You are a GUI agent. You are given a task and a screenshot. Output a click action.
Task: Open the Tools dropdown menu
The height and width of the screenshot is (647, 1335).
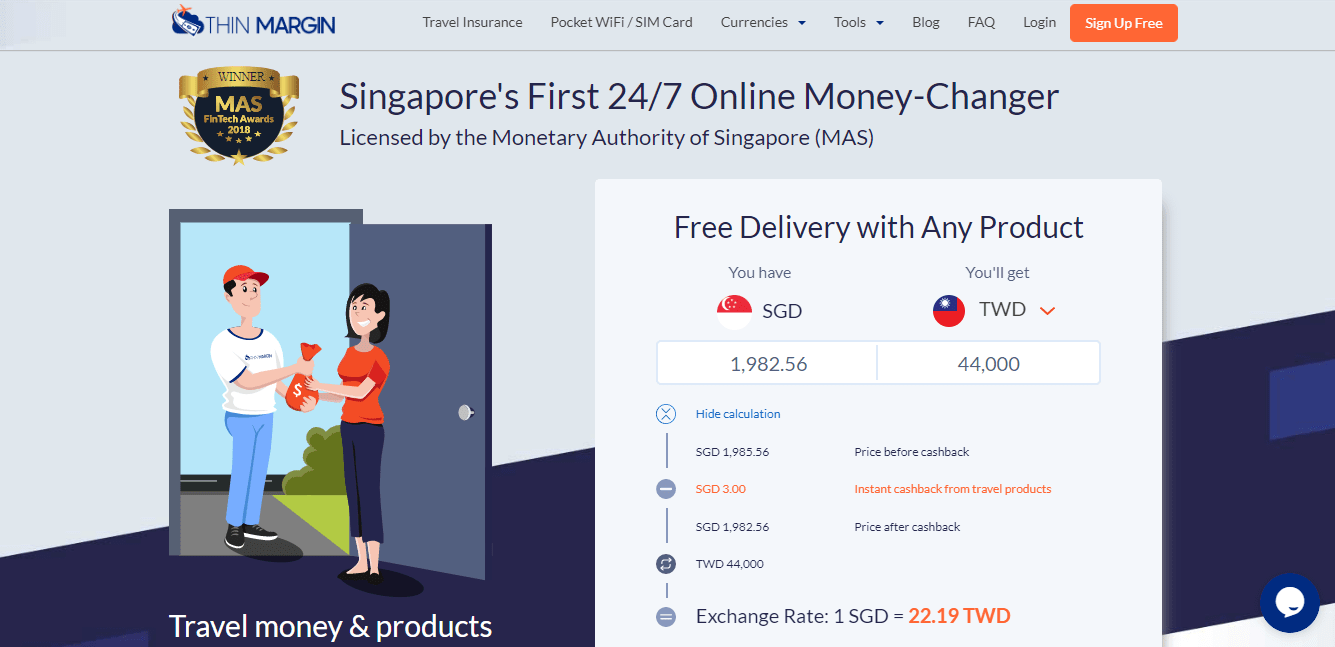click(859, 22)
